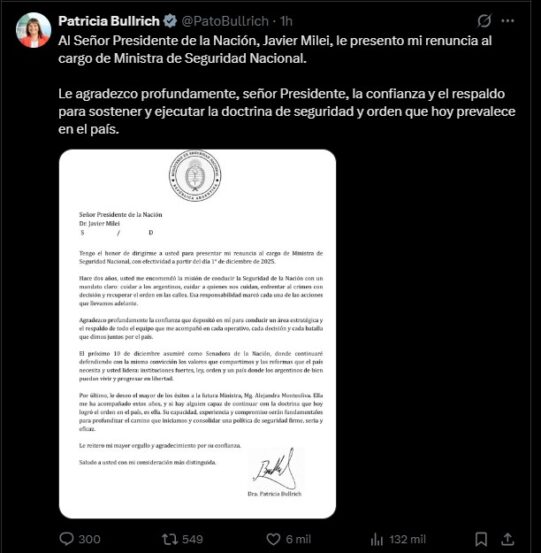Click the tweet's first paragraph about renuncia
Screen dimensions: 541x553
click(x=275, y=49)
